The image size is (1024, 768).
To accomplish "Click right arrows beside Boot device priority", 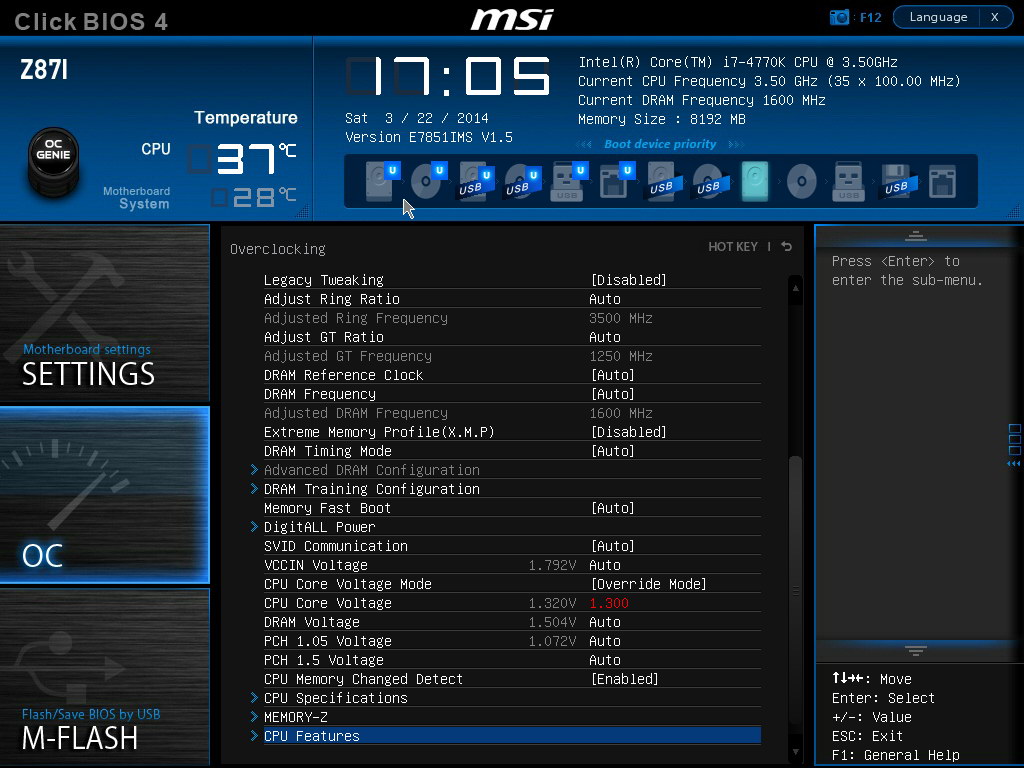I will [x=736, y=144].
